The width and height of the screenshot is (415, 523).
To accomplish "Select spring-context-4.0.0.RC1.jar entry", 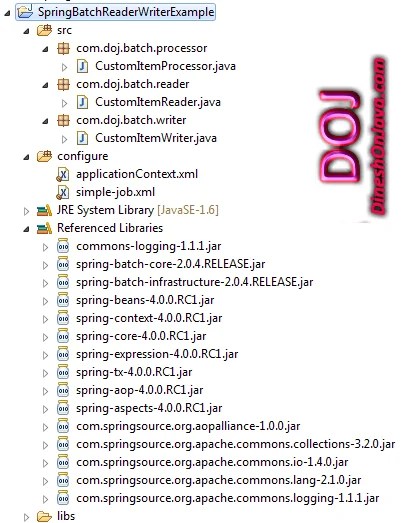I will (x=149, y=318).
